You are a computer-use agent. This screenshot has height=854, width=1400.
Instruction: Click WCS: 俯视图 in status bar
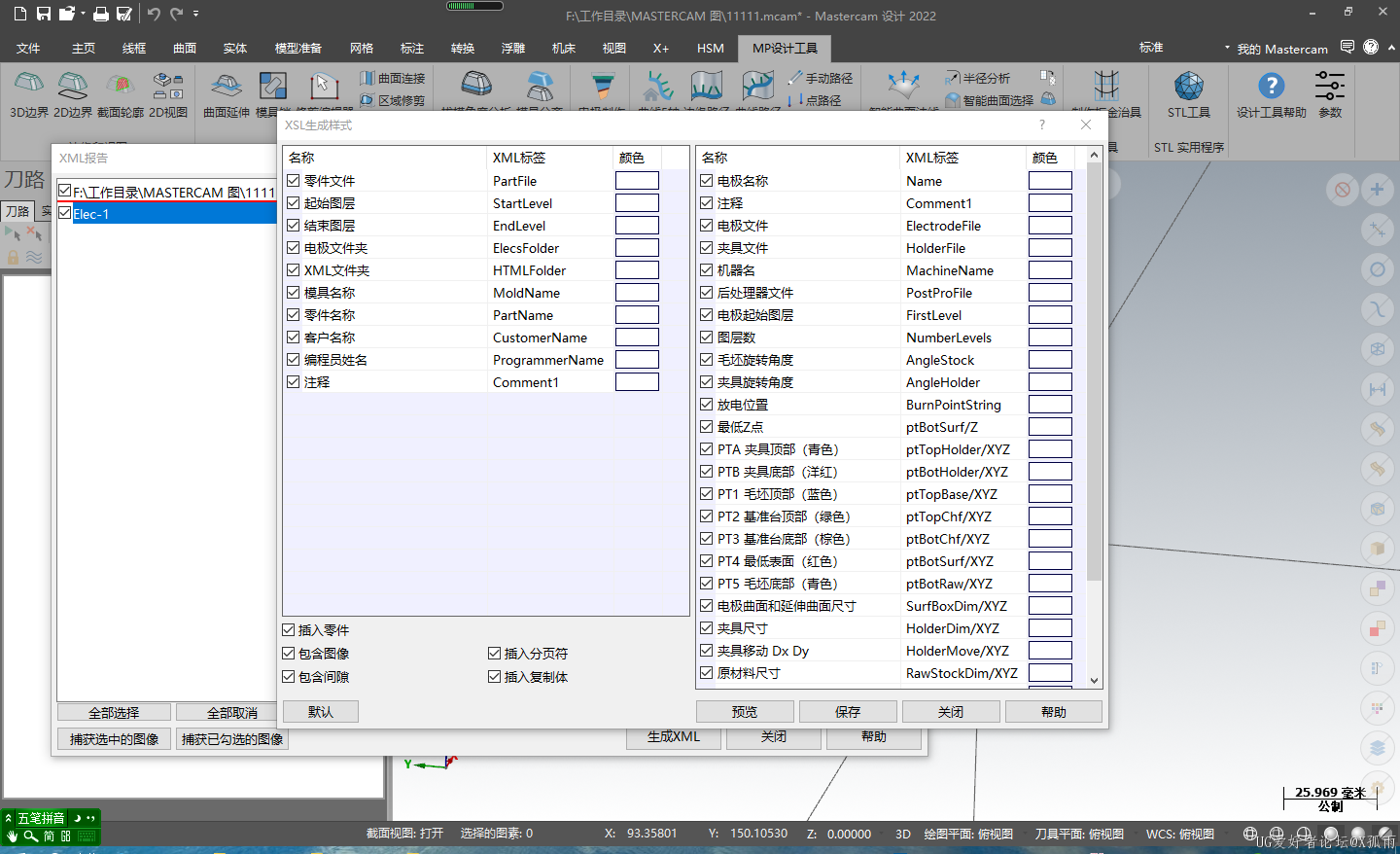1180,834
